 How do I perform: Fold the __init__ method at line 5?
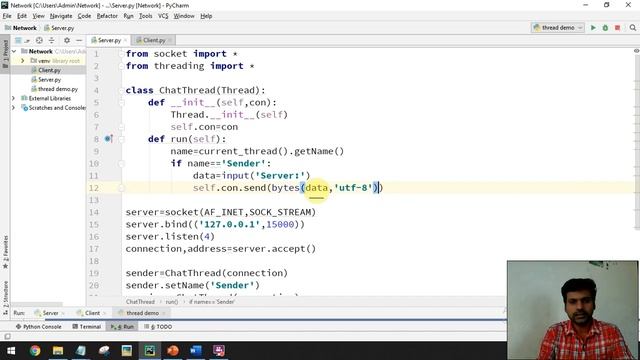click(121, 102)
